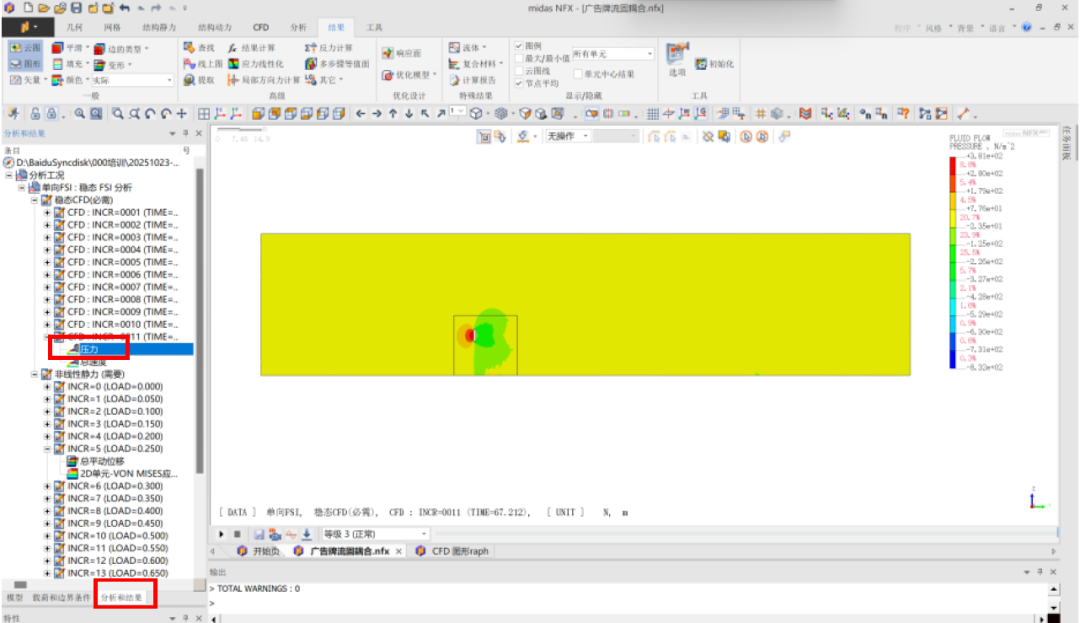Enable the 最大/最小值 checkbox
This screenshot has height=623, width=1080.
pos(518,59)
